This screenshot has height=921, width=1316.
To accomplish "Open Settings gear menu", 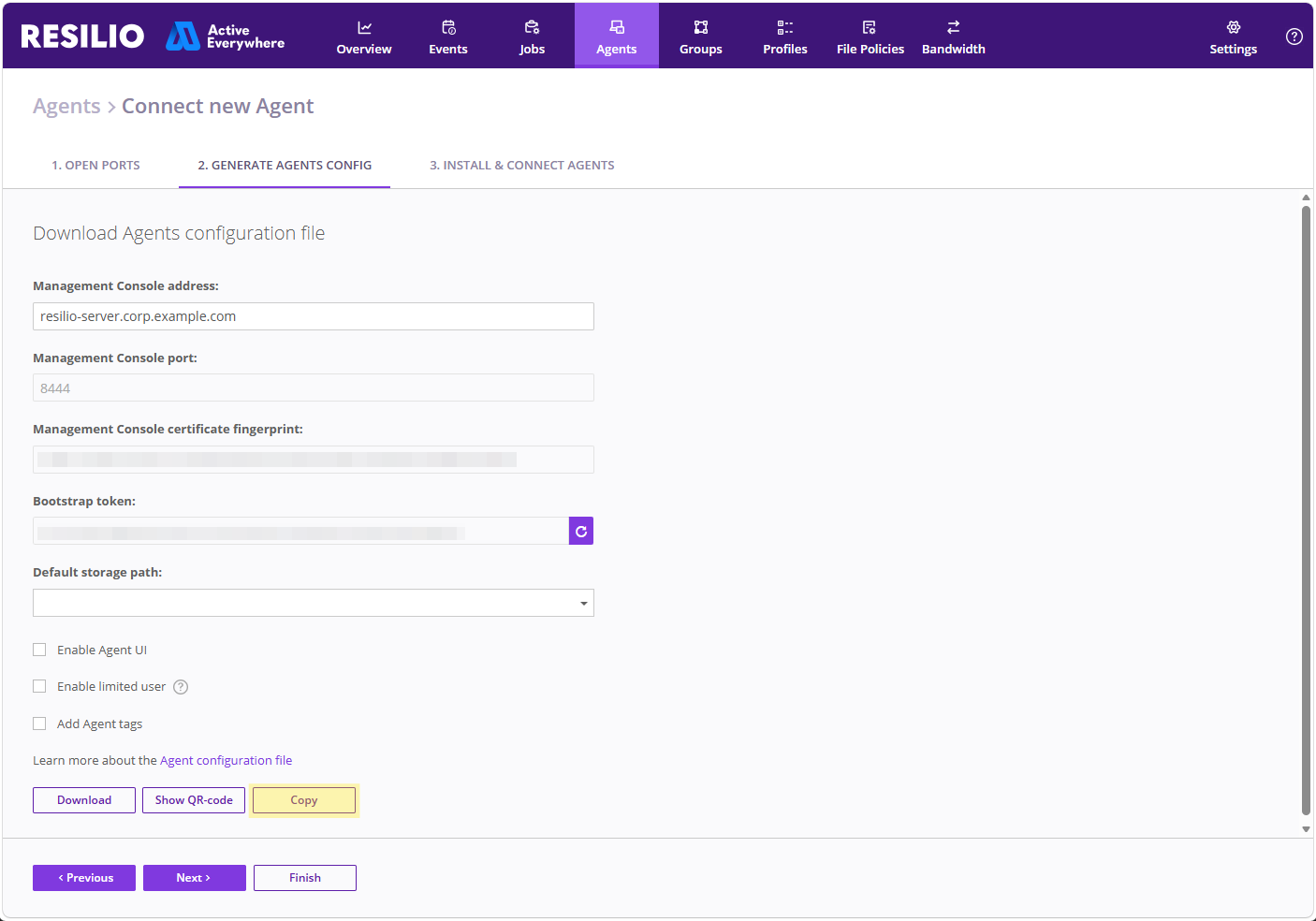I will point(1234,37).
